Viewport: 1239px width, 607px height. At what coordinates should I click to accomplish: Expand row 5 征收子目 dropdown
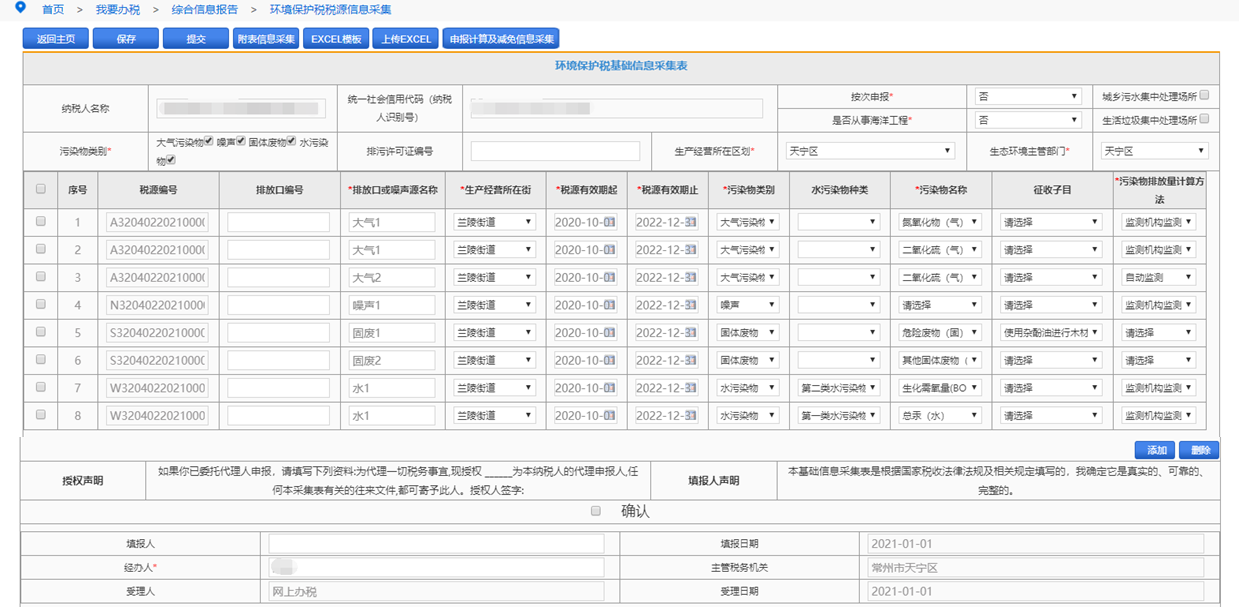[1051, 333]
